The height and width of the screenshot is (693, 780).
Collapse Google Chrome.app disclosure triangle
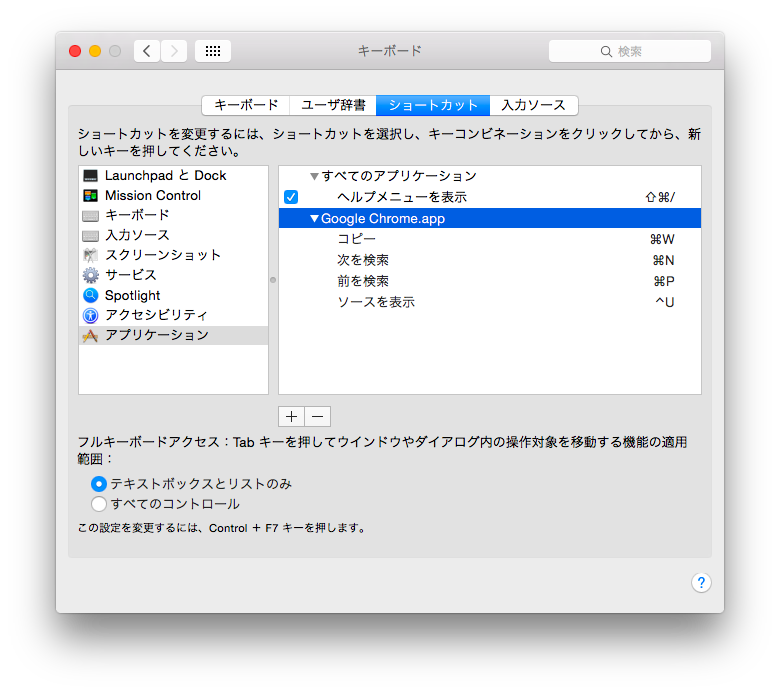314,218
